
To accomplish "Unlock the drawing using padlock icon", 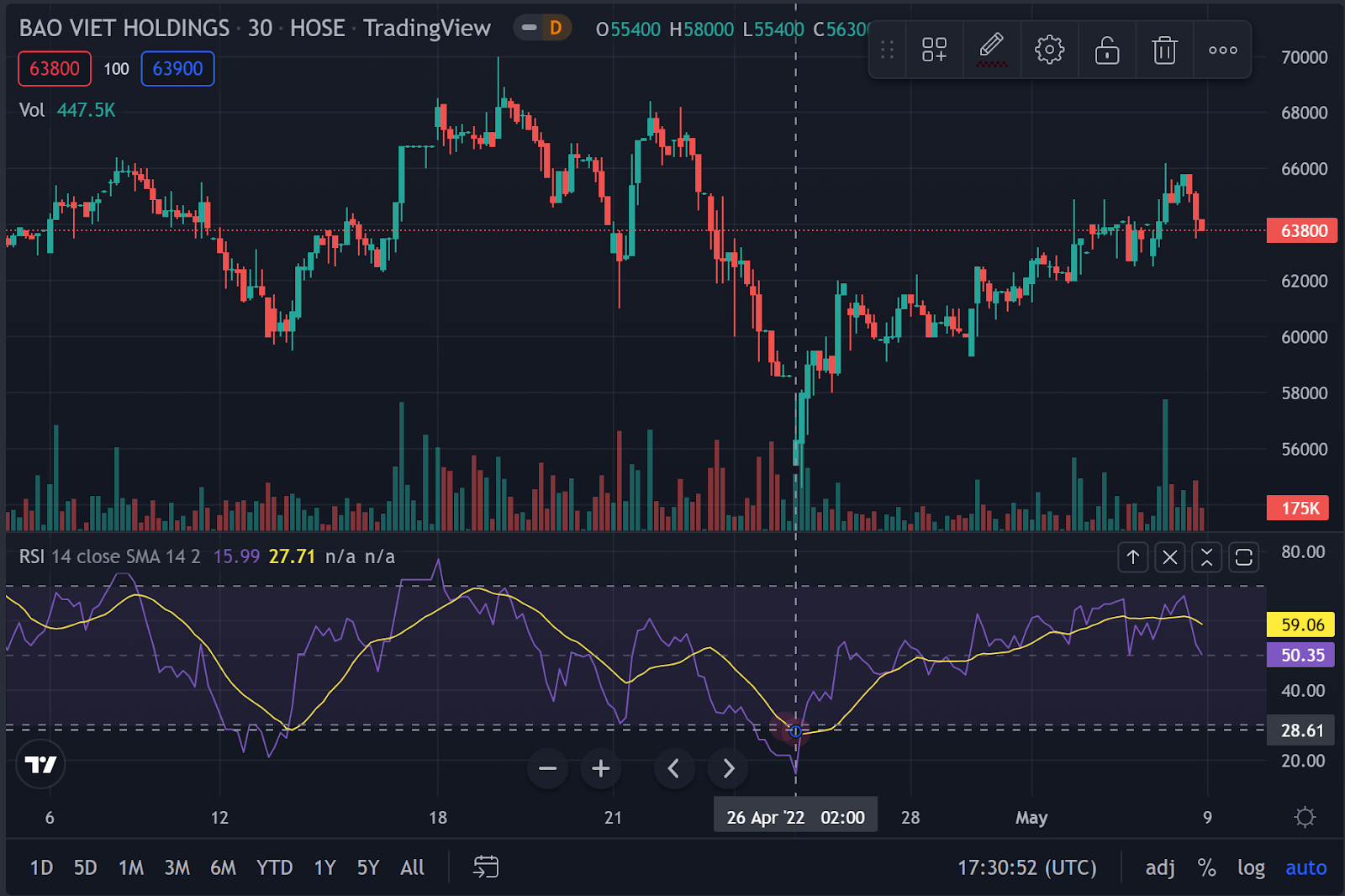I will pos(1107,50).
